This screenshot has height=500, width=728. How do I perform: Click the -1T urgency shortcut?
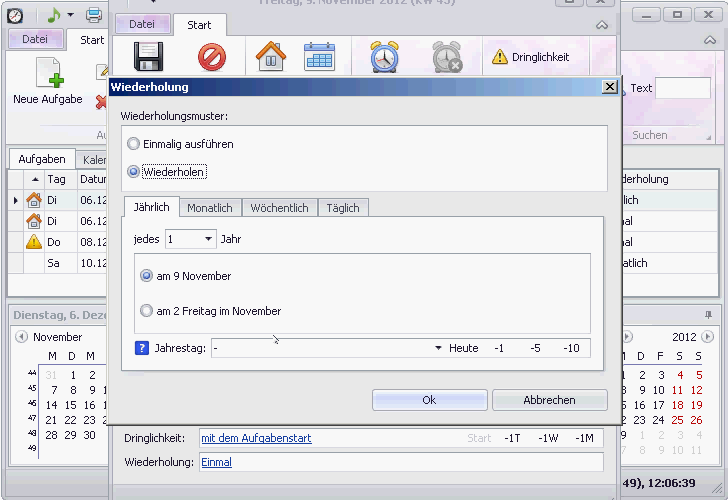click(x=512, y=438)
